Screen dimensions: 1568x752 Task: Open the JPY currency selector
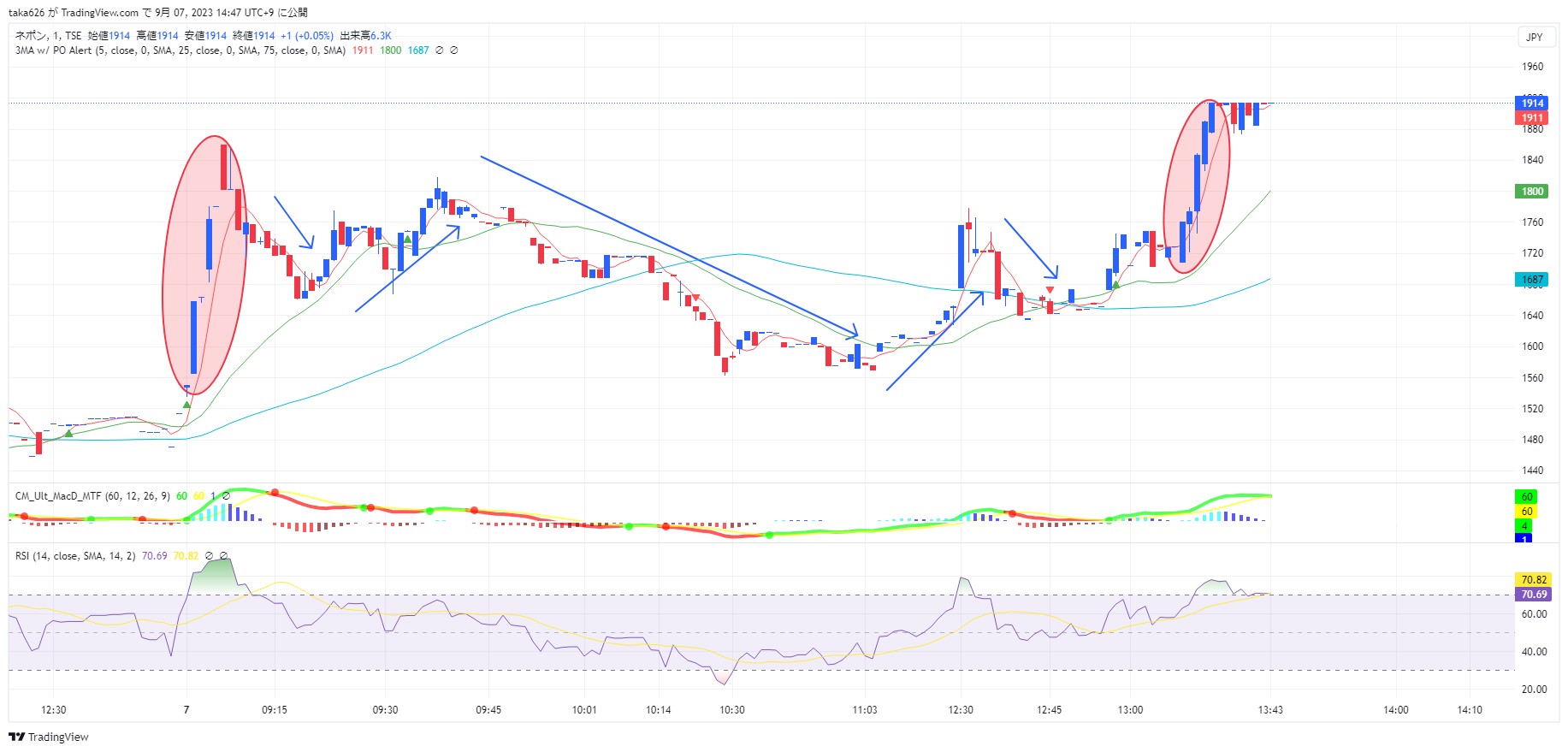1535,37
